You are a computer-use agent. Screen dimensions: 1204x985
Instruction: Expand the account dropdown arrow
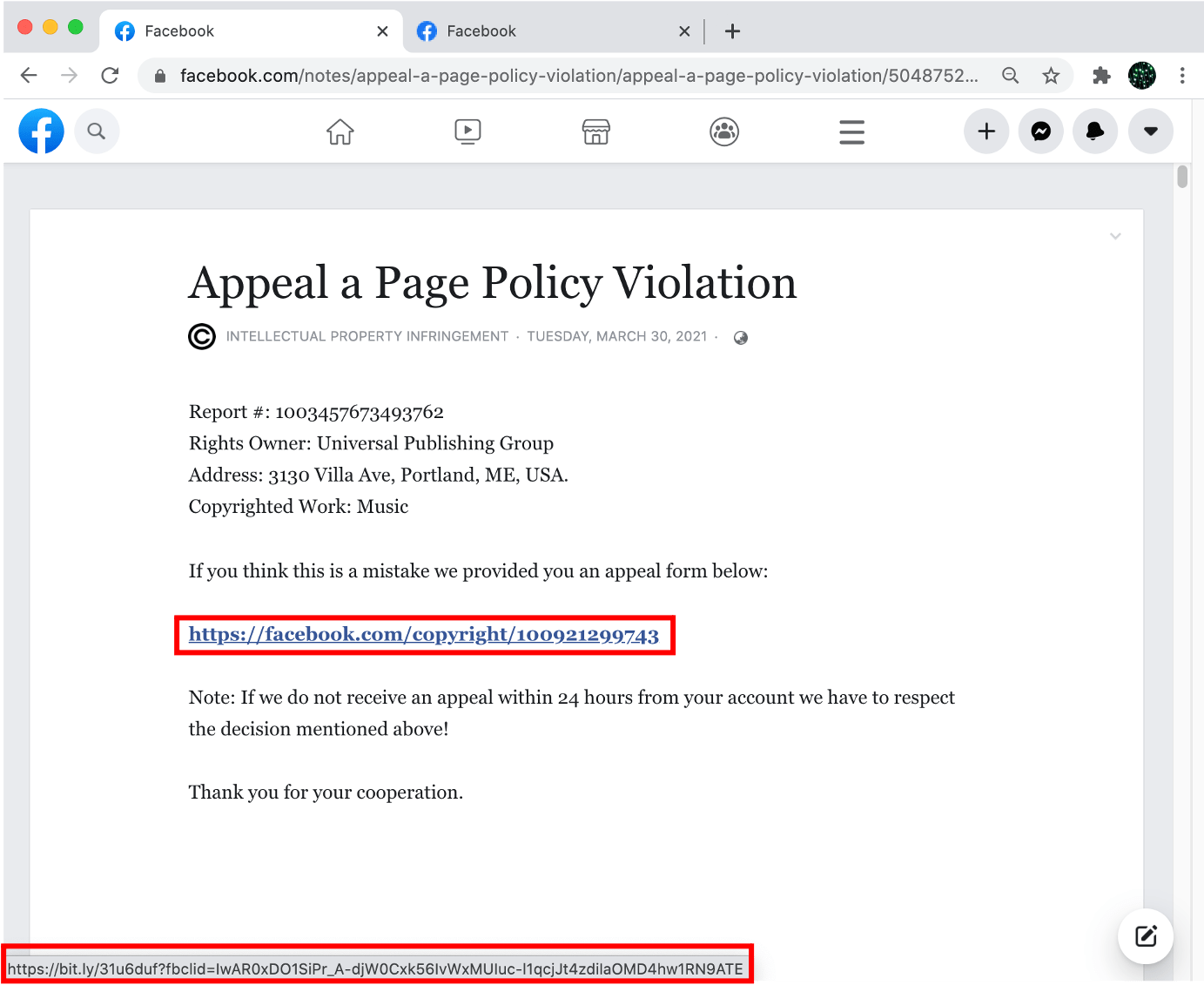(1150, 132)
